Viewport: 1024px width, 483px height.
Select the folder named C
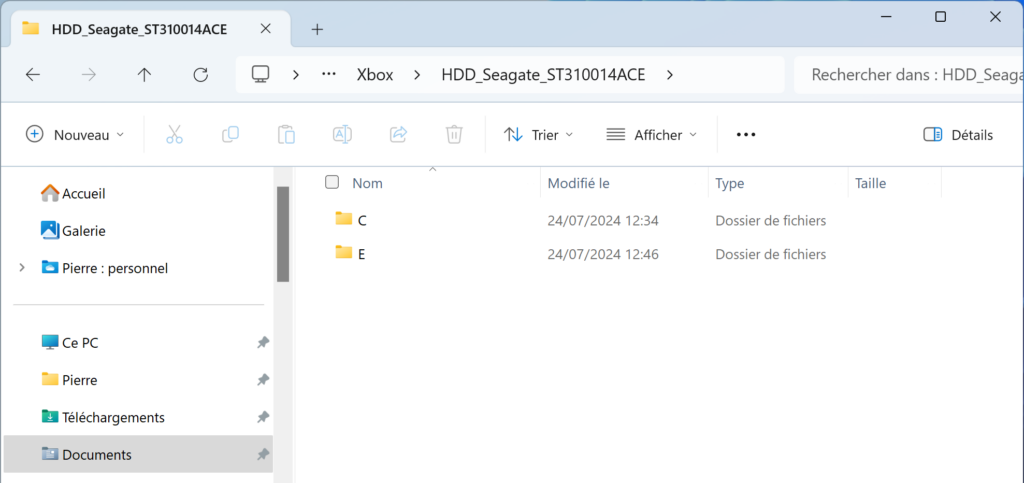click(x=362, y=221)
